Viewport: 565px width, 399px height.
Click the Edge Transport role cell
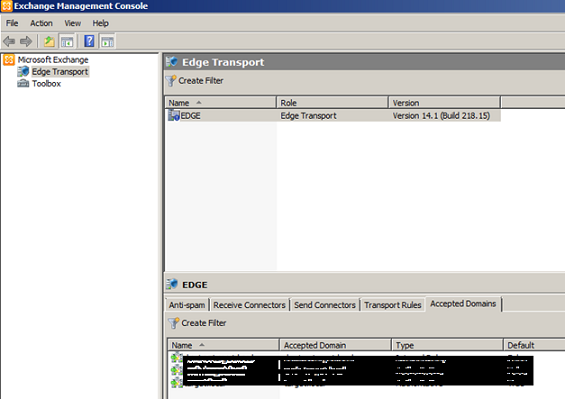coord(308,116)
